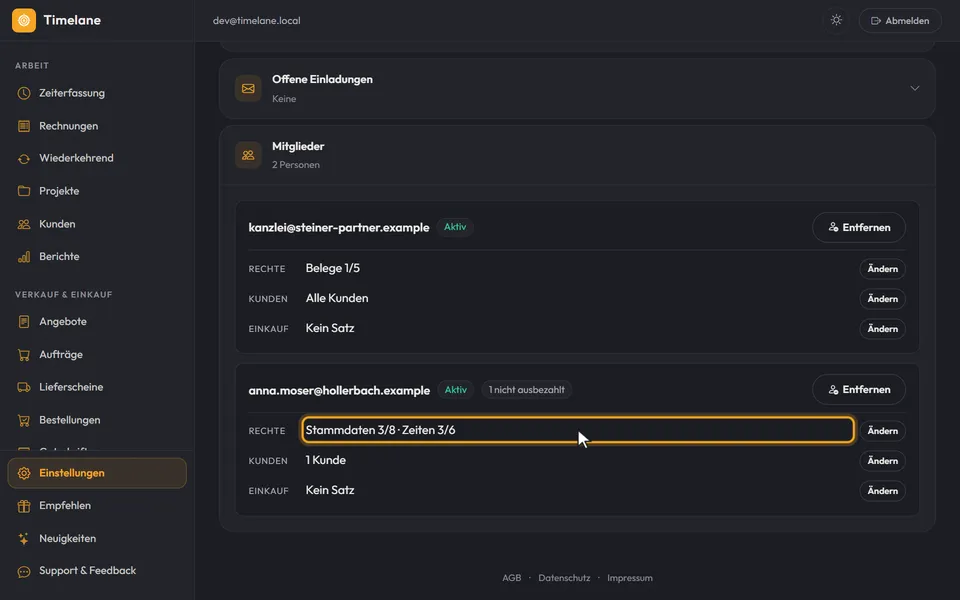Click the Support & Feedback chat icon

pos(24,571)
